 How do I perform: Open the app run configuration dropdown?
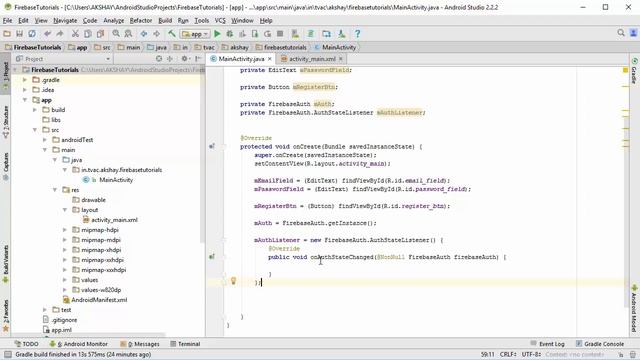pyautogui.click(x=196, y=34)
